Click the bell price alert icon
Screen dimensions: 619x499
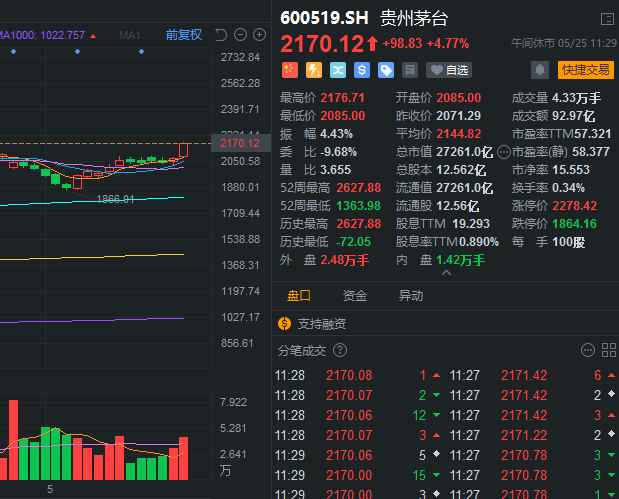tap(540, 70)
